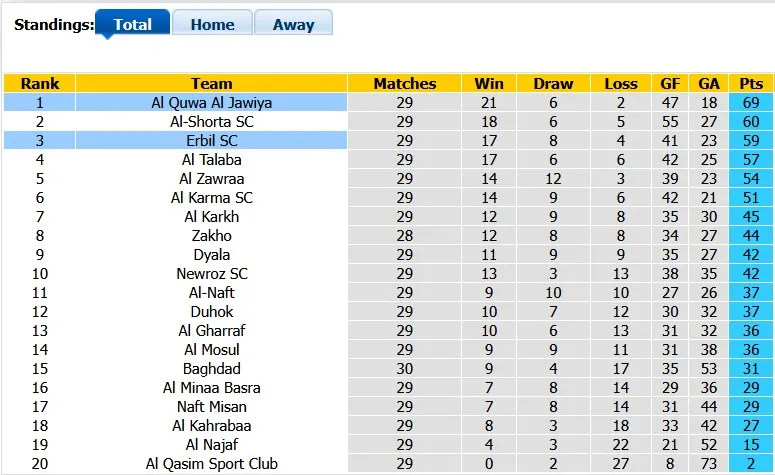
Task: Click the Matches column header
Action: pyautogui.click(x=404, y=84)
